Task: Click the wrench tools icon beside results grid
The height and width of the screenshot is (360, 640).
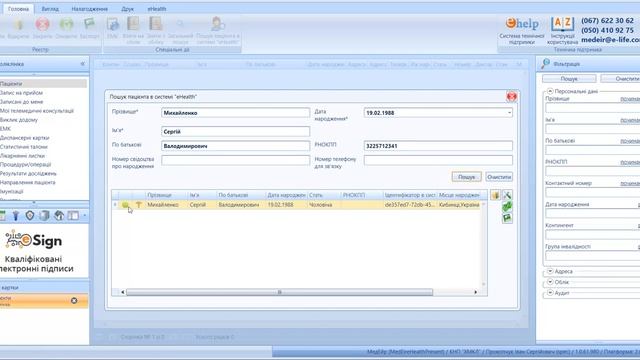Action: (x=507, y=195)
